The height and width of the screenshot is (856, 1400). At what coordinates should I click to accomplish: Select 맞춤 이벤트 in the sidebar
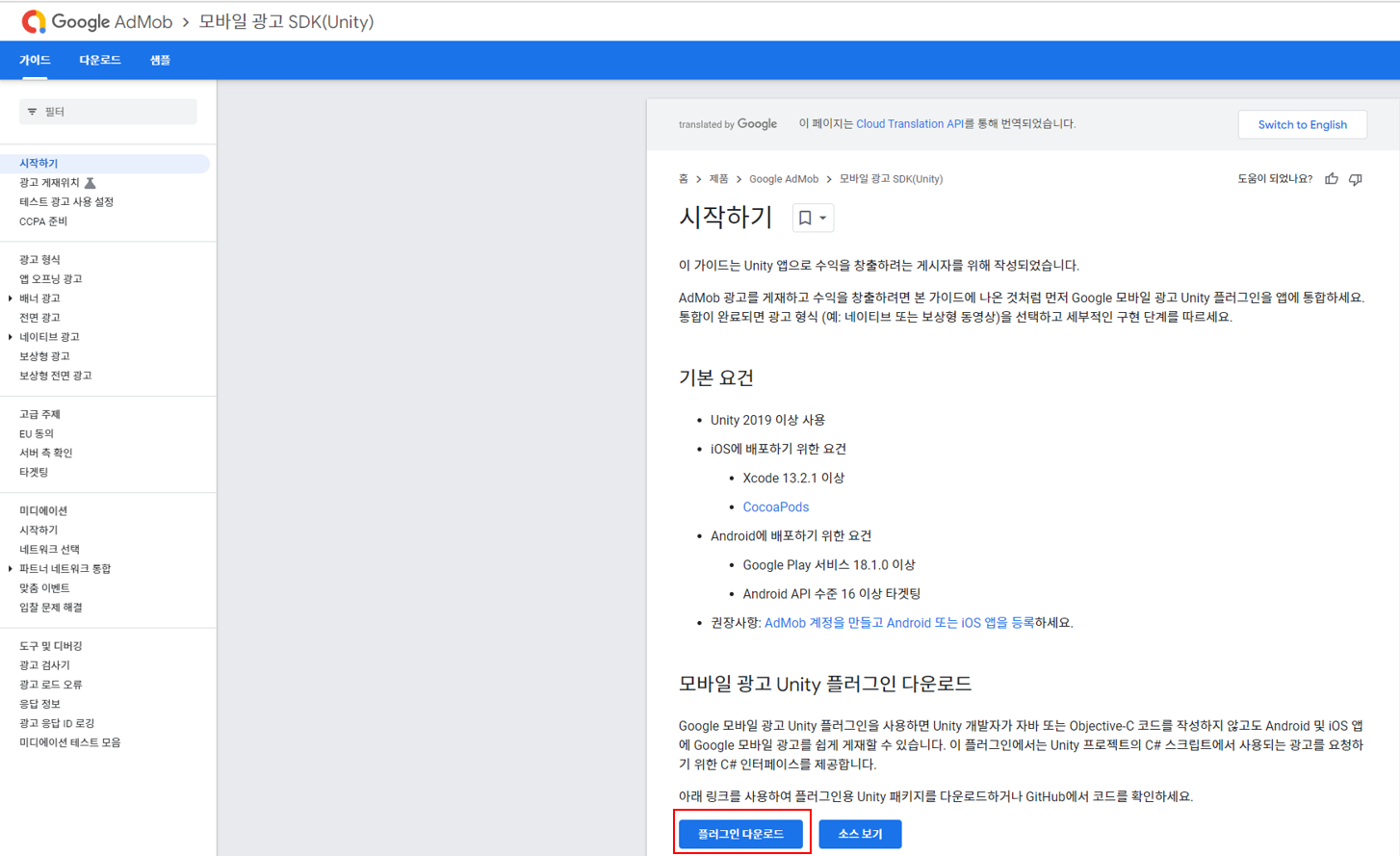(x=44, y=588)
